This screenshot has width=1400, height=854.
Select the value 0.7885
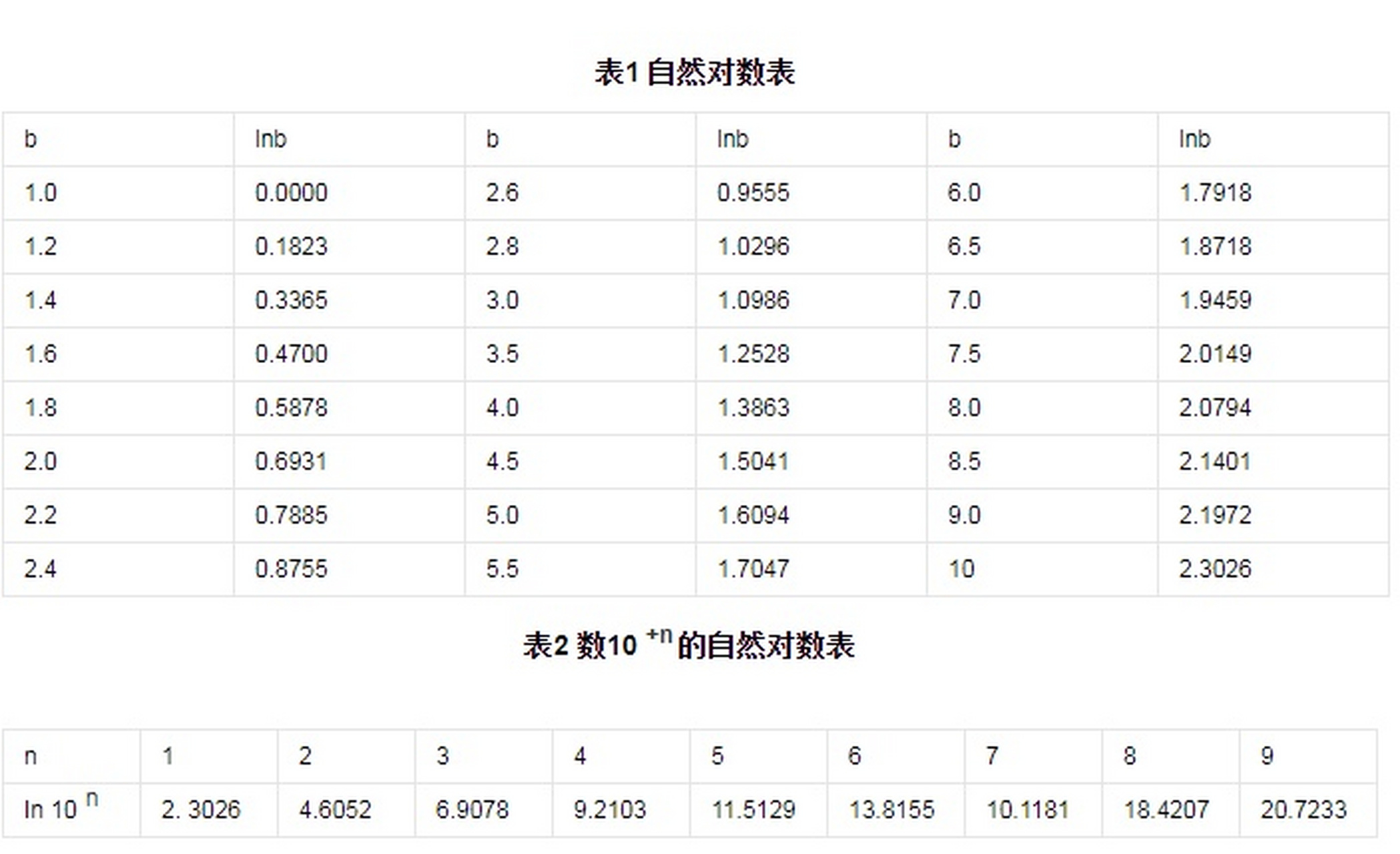(291, 515)
